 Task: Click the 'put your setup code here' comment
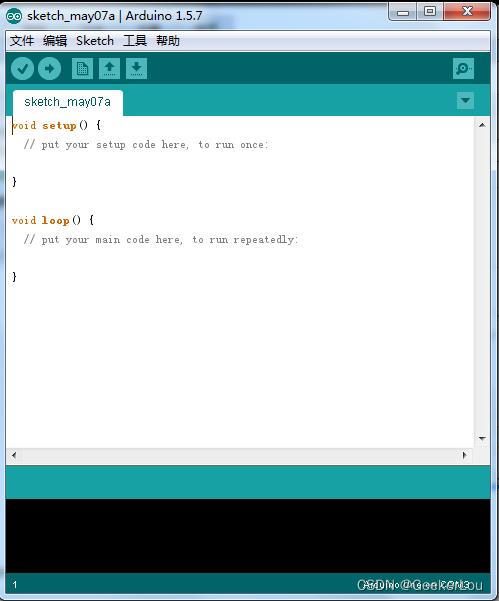(x=146, y=145)
